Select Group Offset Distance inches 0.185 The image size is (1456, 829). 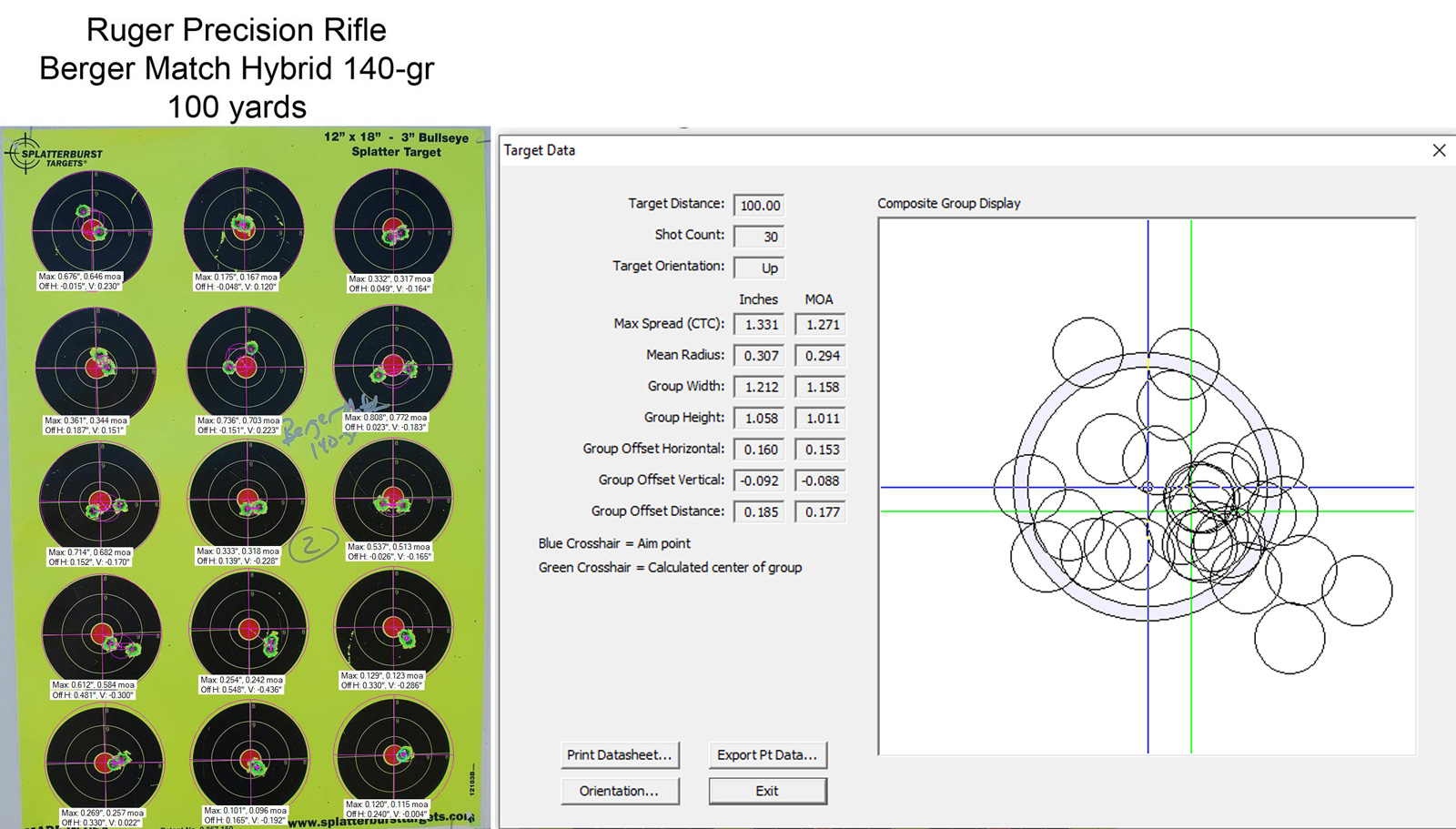pos(759,512)
